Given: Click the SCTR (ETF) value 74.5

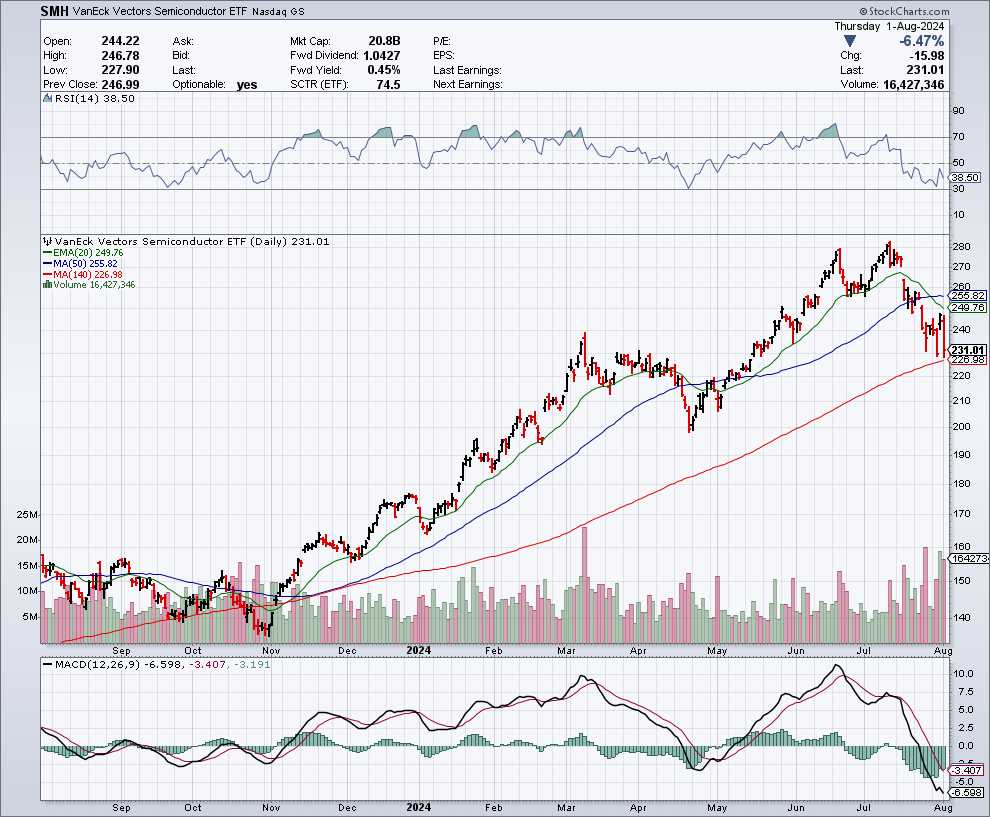Looking at the screenshot, I should click(x=386, y=85).
